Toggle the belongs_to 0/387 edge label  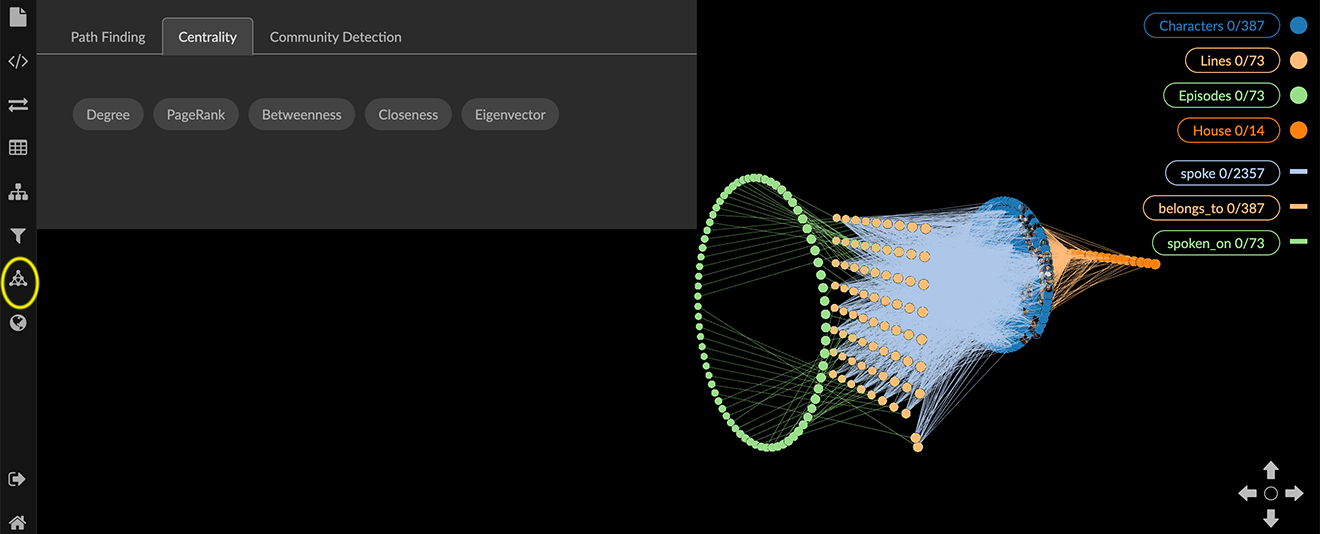click(1211, 208)
